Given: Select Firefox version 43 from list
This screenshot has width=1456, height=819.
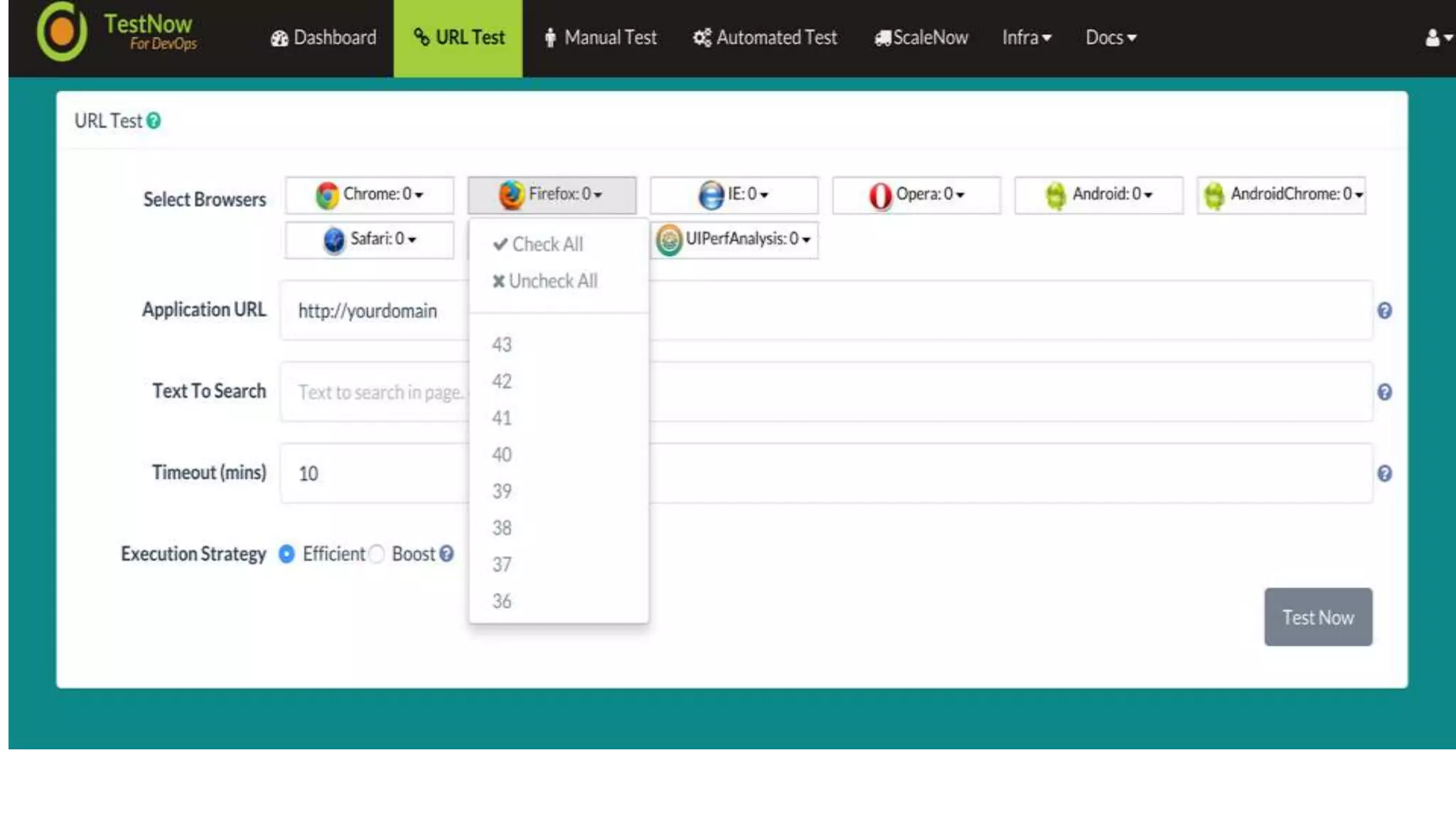Looking at the screenshot, I should pyautogui.click(x=502, y=345).
